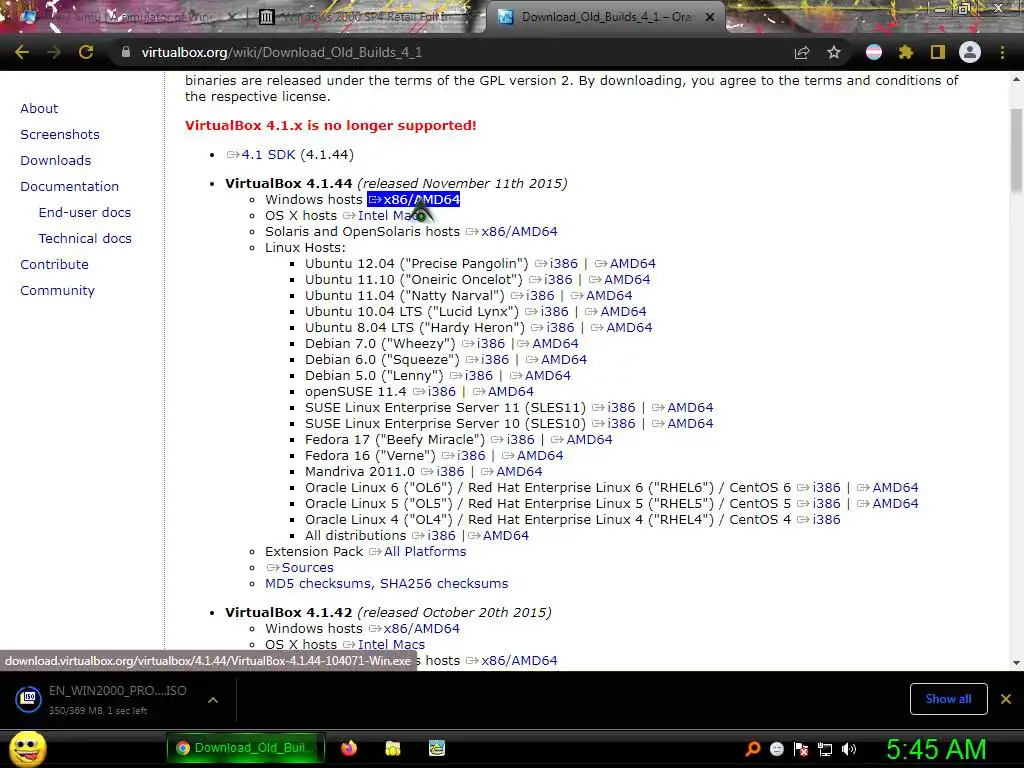Open the smiley face Start button
The width and height of the screenshot is (1024, 768).
point(27,748)
